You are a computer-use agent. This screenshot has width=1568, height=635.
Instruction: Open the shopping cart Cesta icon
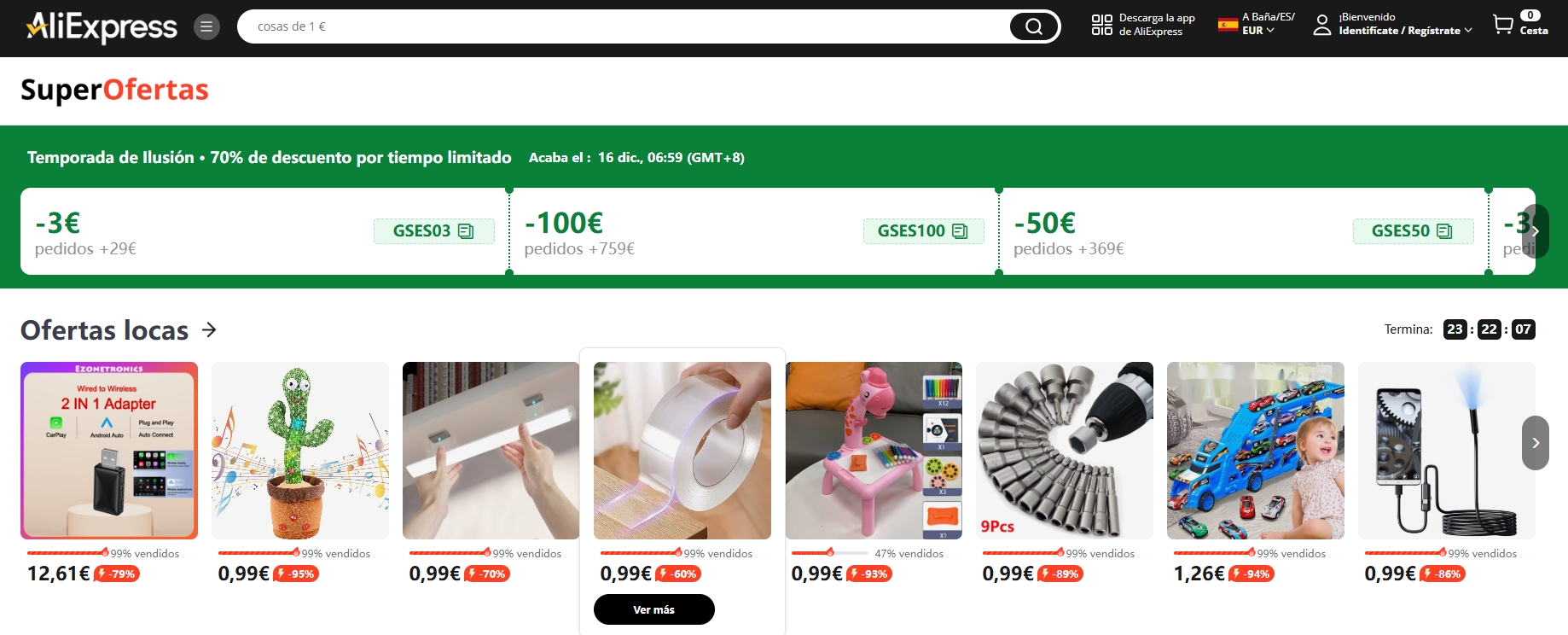[1502, 25]
